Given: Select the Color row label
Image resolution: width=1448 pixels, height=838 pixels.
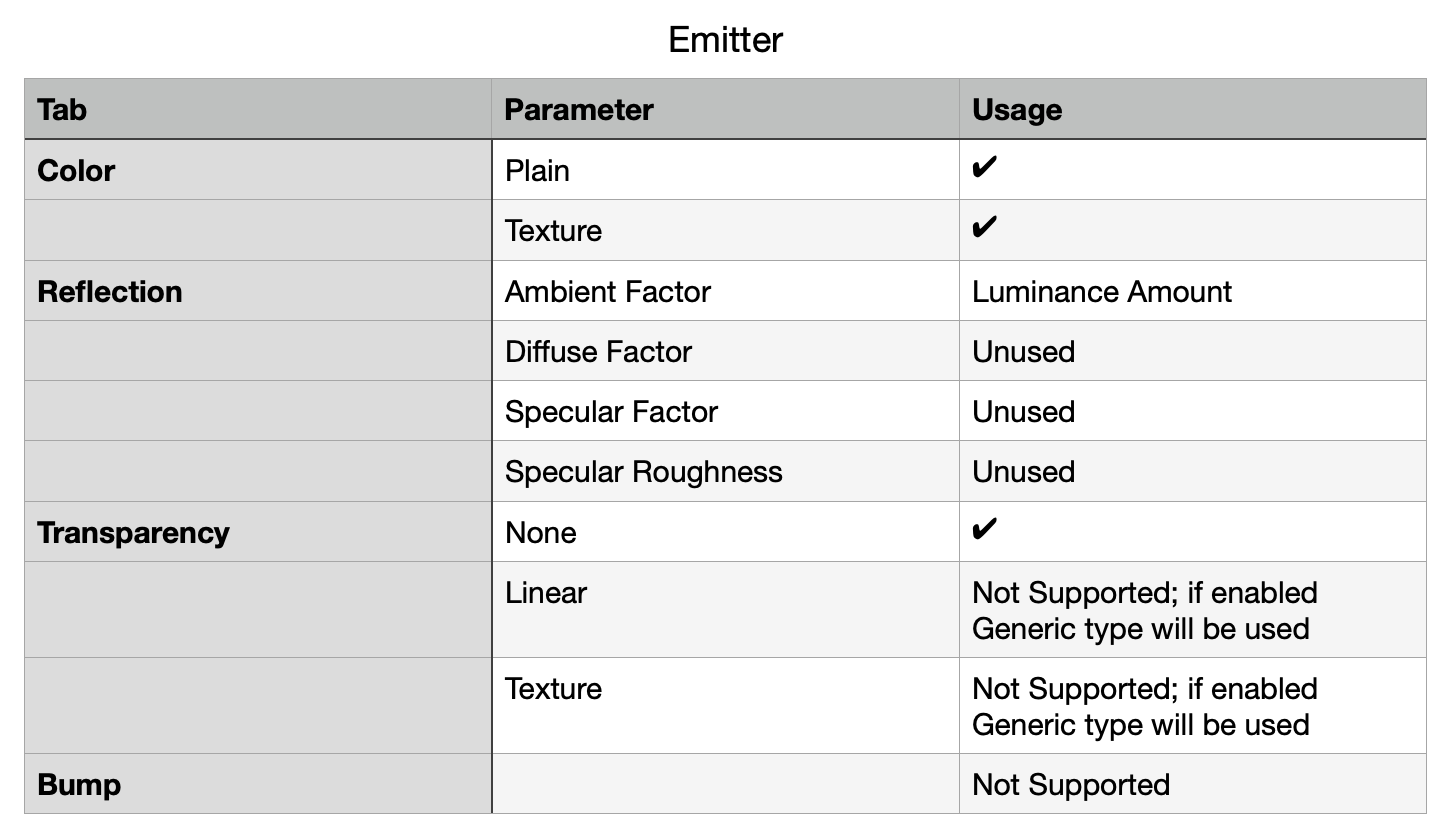Looking at the screenshot, I should [76, 170].
